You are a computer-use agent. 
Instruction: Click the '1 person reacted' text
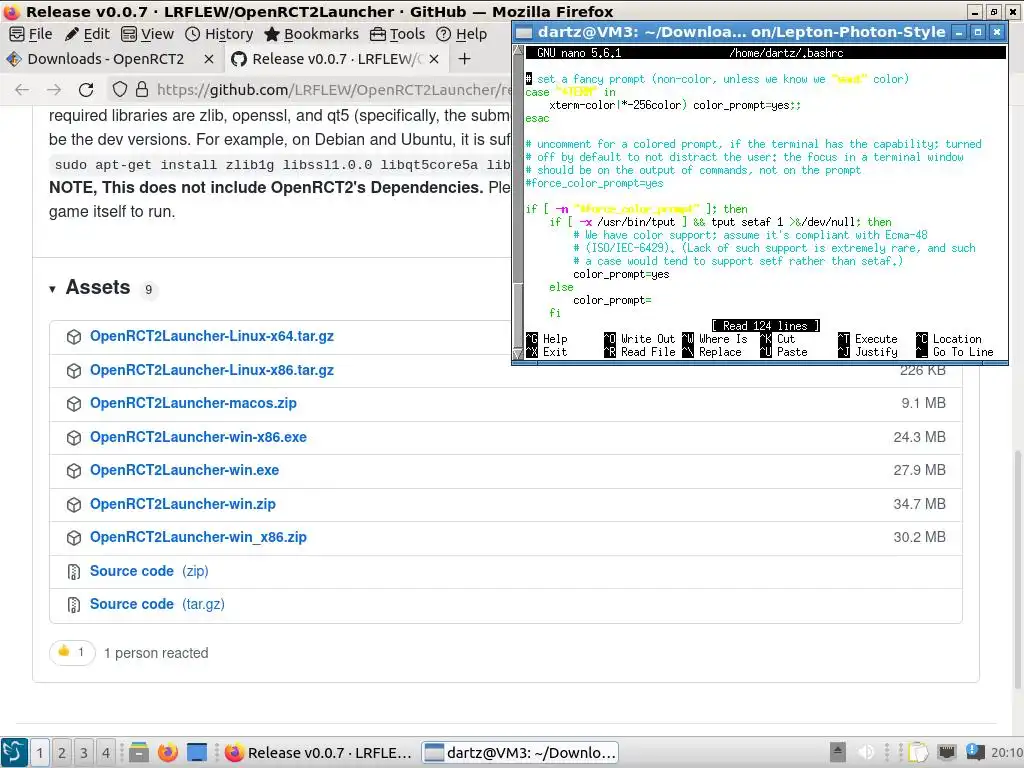point(156,653)
